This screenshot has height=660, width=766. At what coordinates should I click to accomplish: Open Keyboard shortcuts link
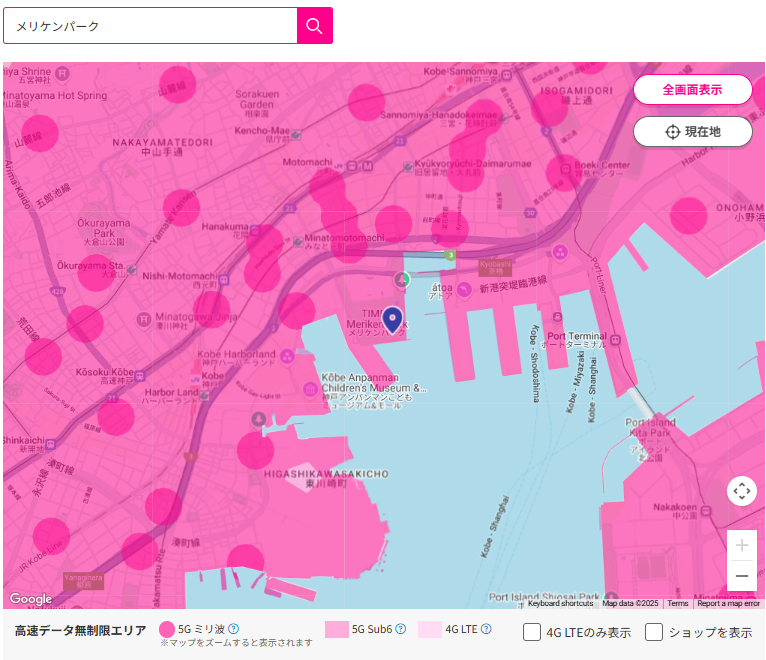[560, 603]
